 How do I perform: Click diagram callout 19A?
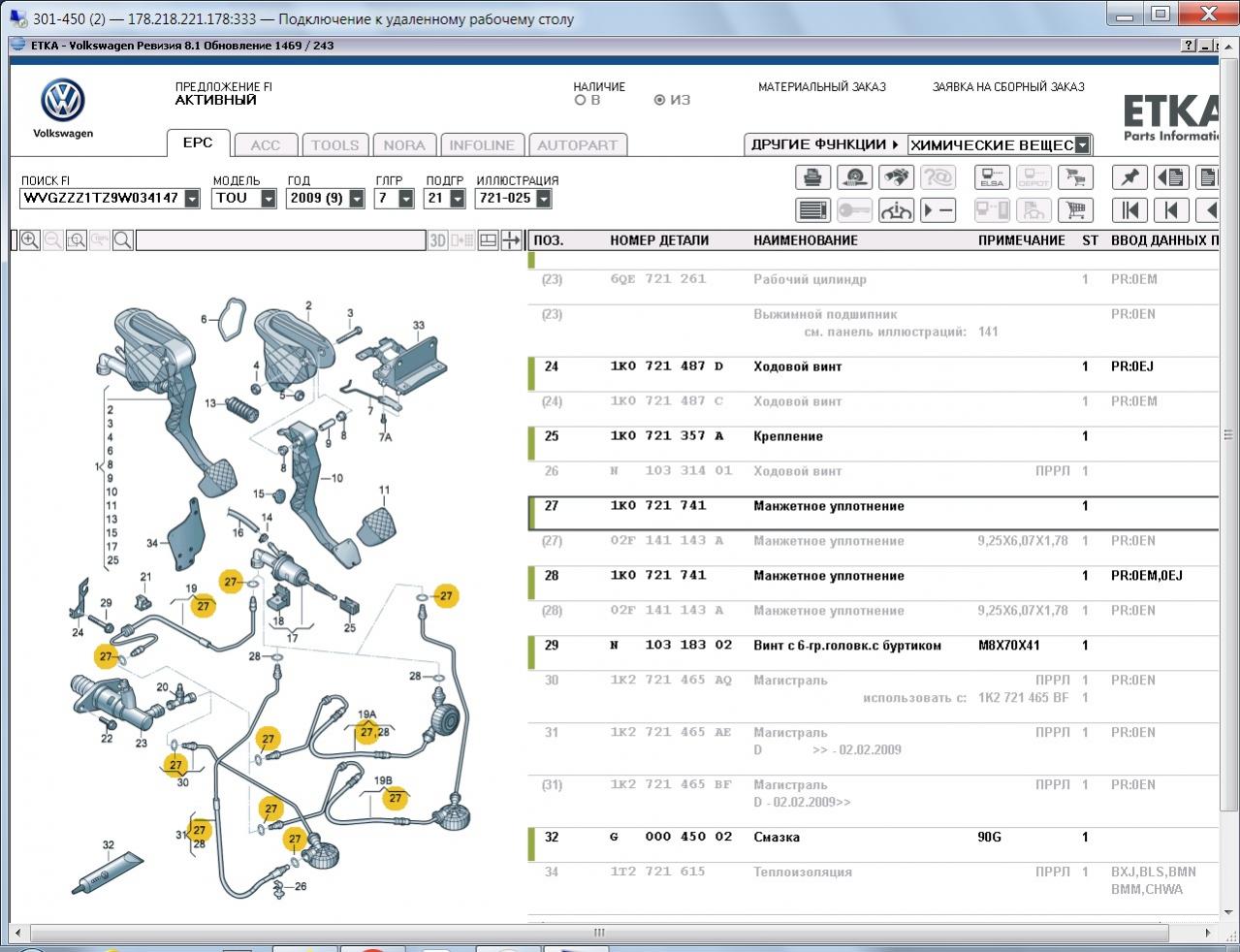(x=366, y=714)
